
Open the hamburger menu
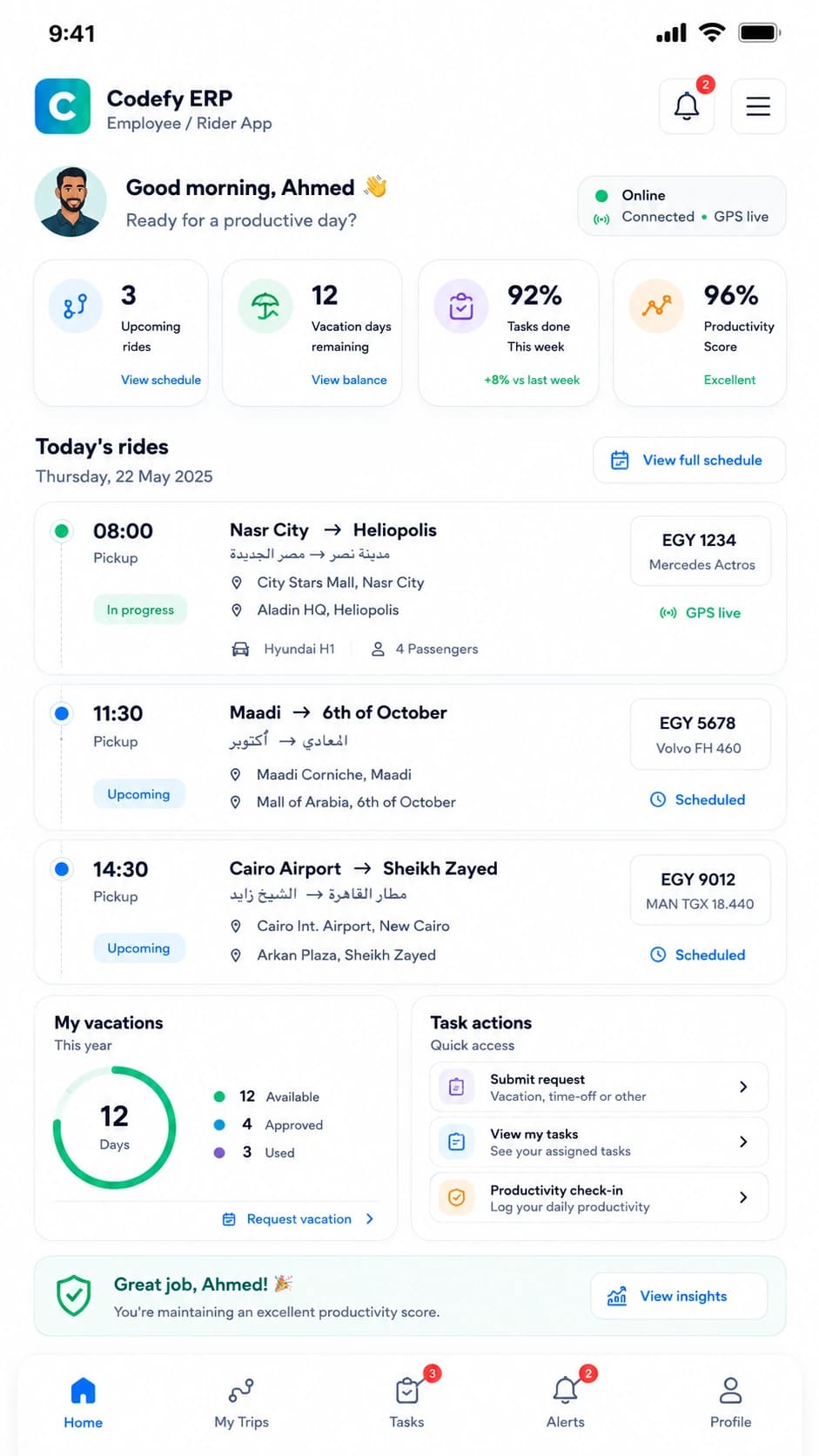click(x=758, y=106)
